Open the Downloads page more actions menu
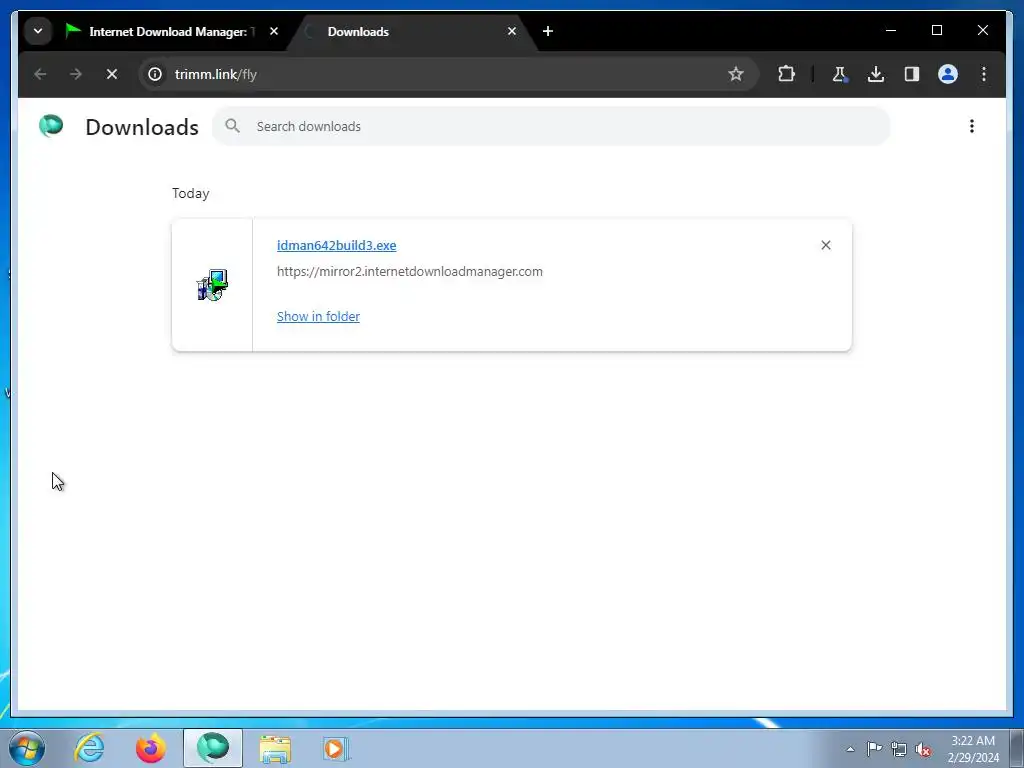1024x768 pixels. (972, 126)
